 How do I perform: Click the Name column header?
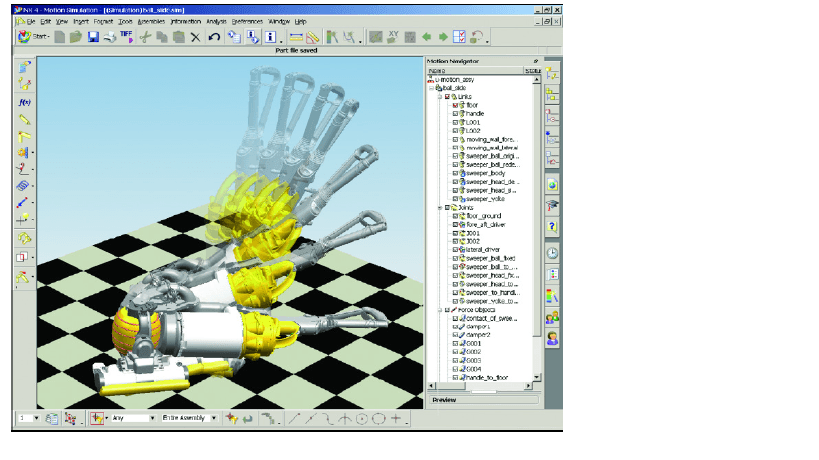pyautogui.click(x=475, y=70)
